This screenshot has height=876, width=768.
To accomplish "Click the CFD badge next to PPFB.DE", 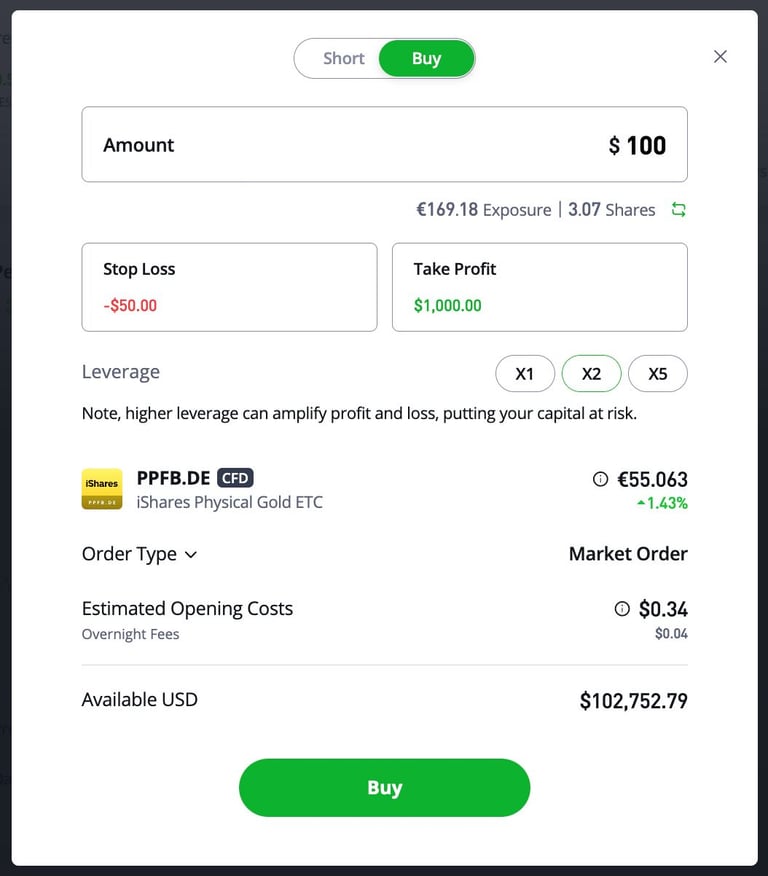I will pyautogui.click(x=235, y=478).
